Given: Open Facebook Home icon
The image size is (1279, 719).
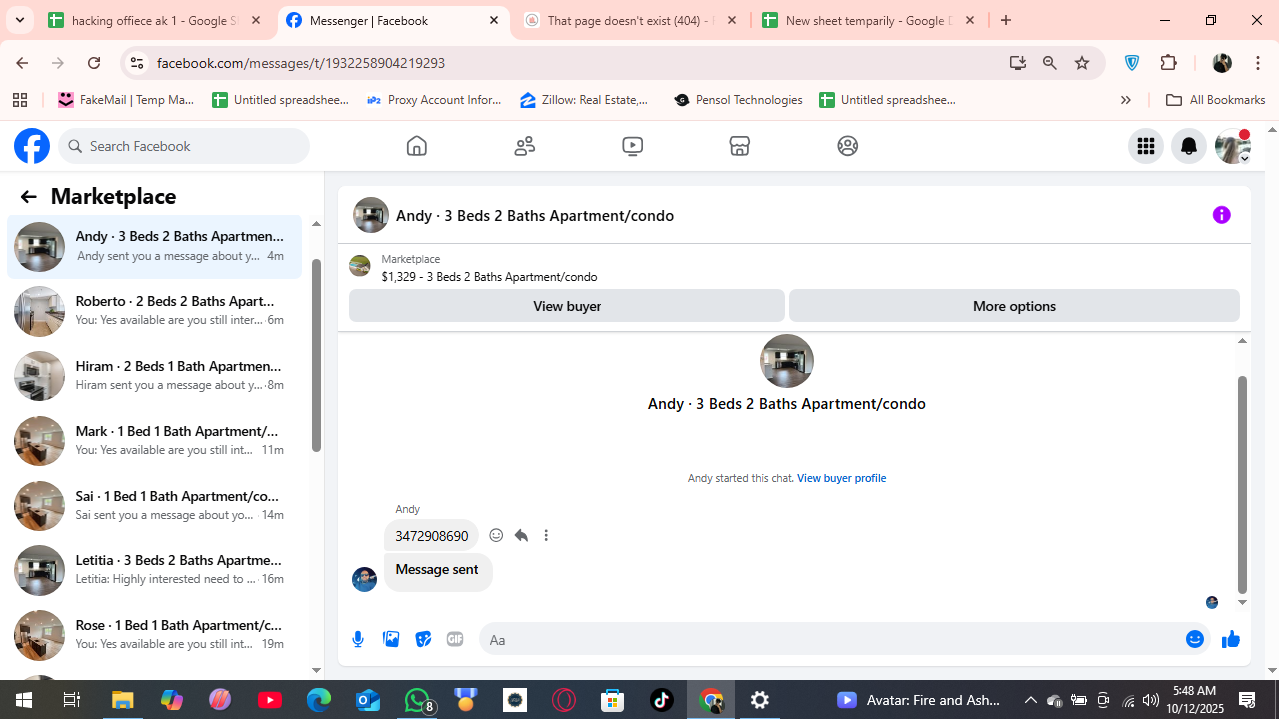Looking at the screenshot, I should (x=417, y=146).
